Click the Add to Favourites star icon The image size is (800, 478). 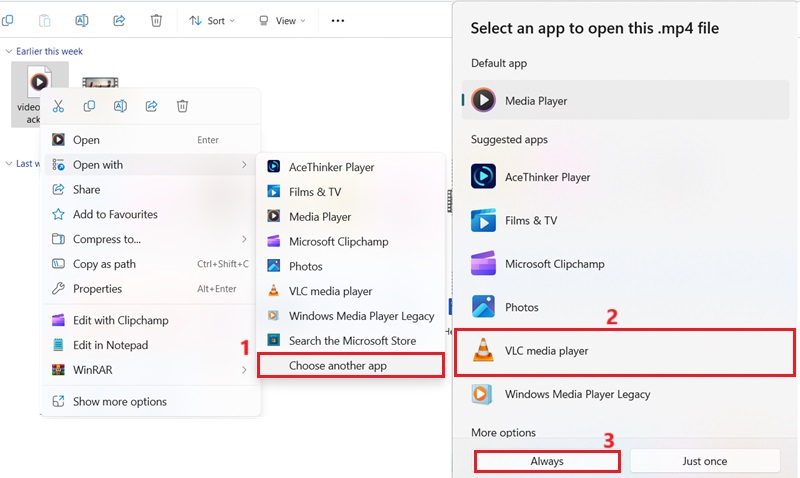[x=58, y=214]
